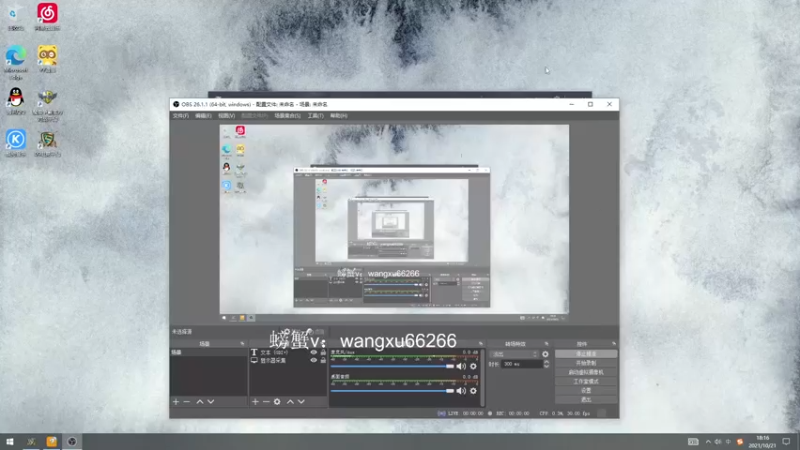Show hidden system tray icons chevron

pos(708,442)
